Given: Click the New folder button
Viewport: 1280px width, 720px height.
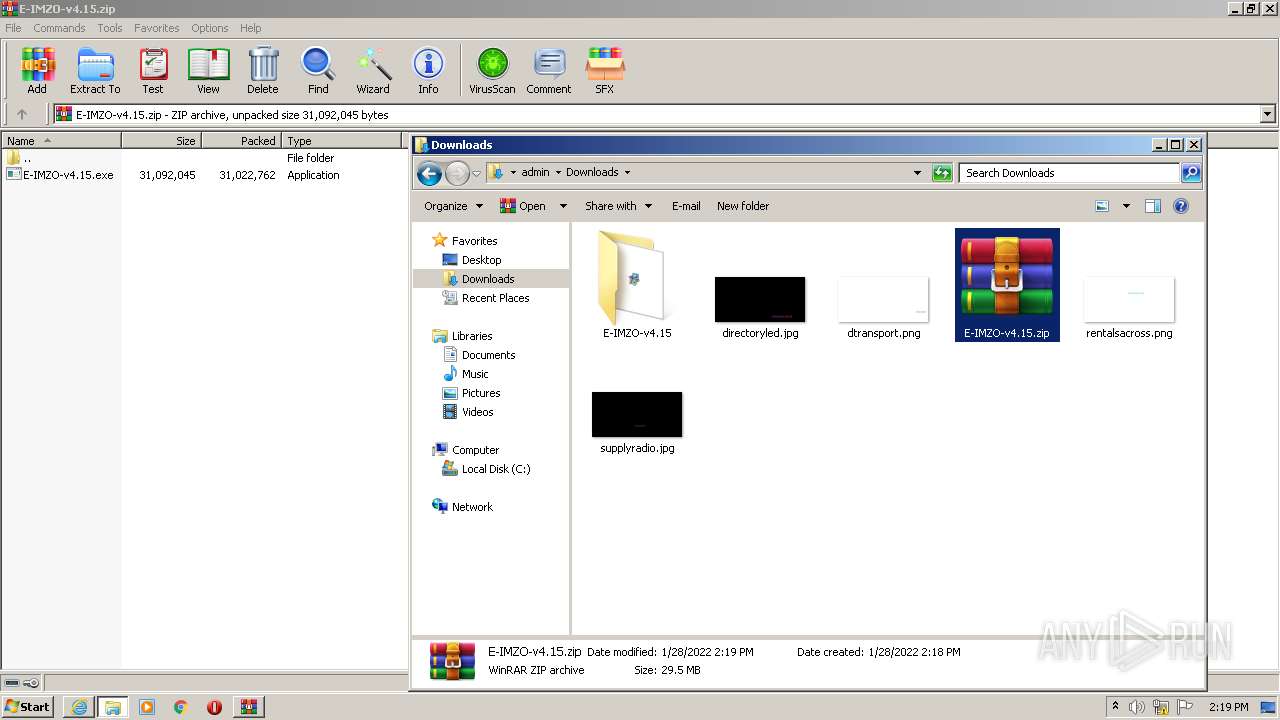Looking at the screenshot, I should point(743,206).
